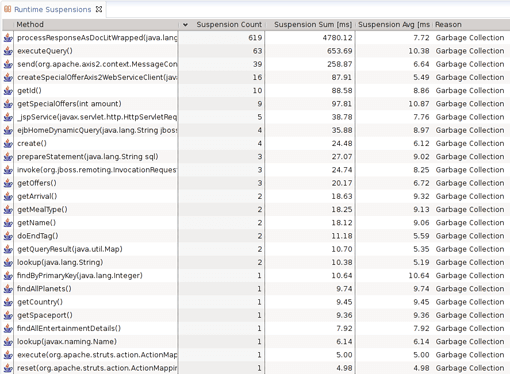Sort by Suspension Sum [ms] column
Screen dimensions: 510x374
[313, 25]
